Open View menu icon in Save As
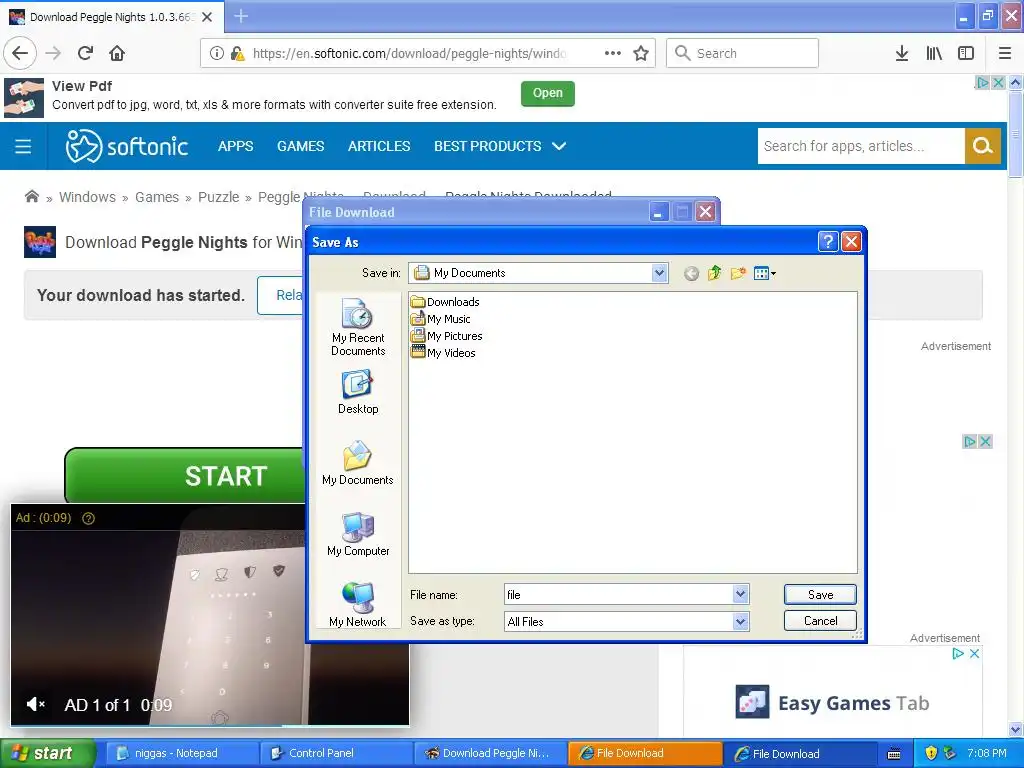 pos(765,273)
